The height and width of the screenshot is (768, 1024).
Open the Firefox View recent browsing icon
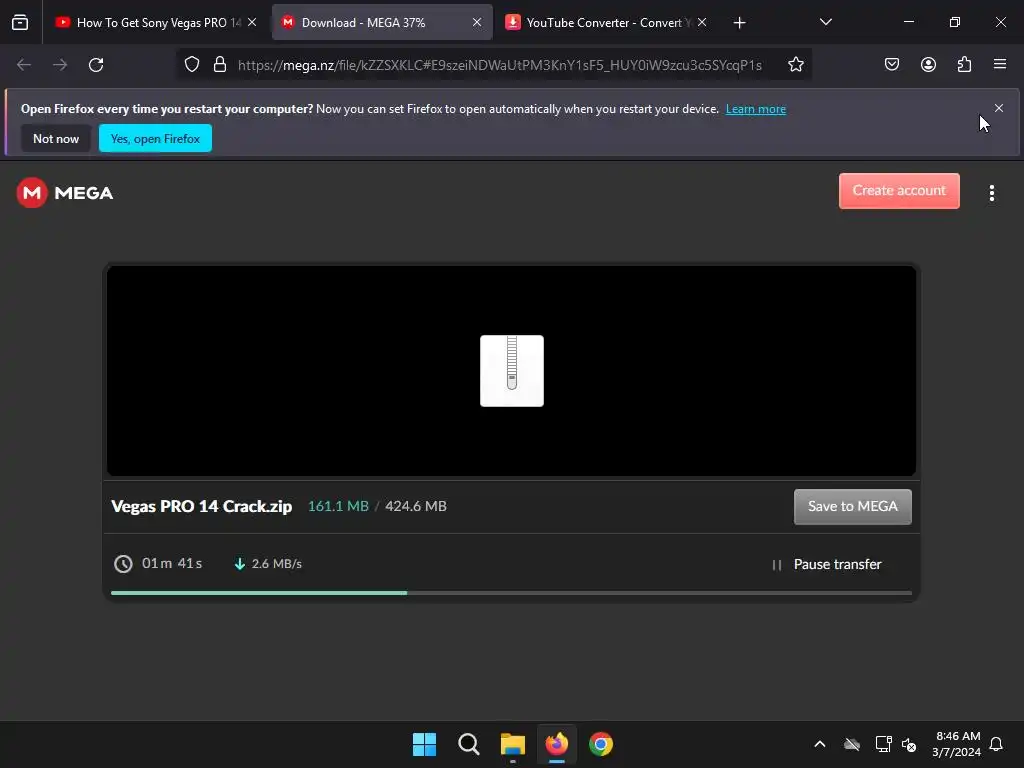20,22
